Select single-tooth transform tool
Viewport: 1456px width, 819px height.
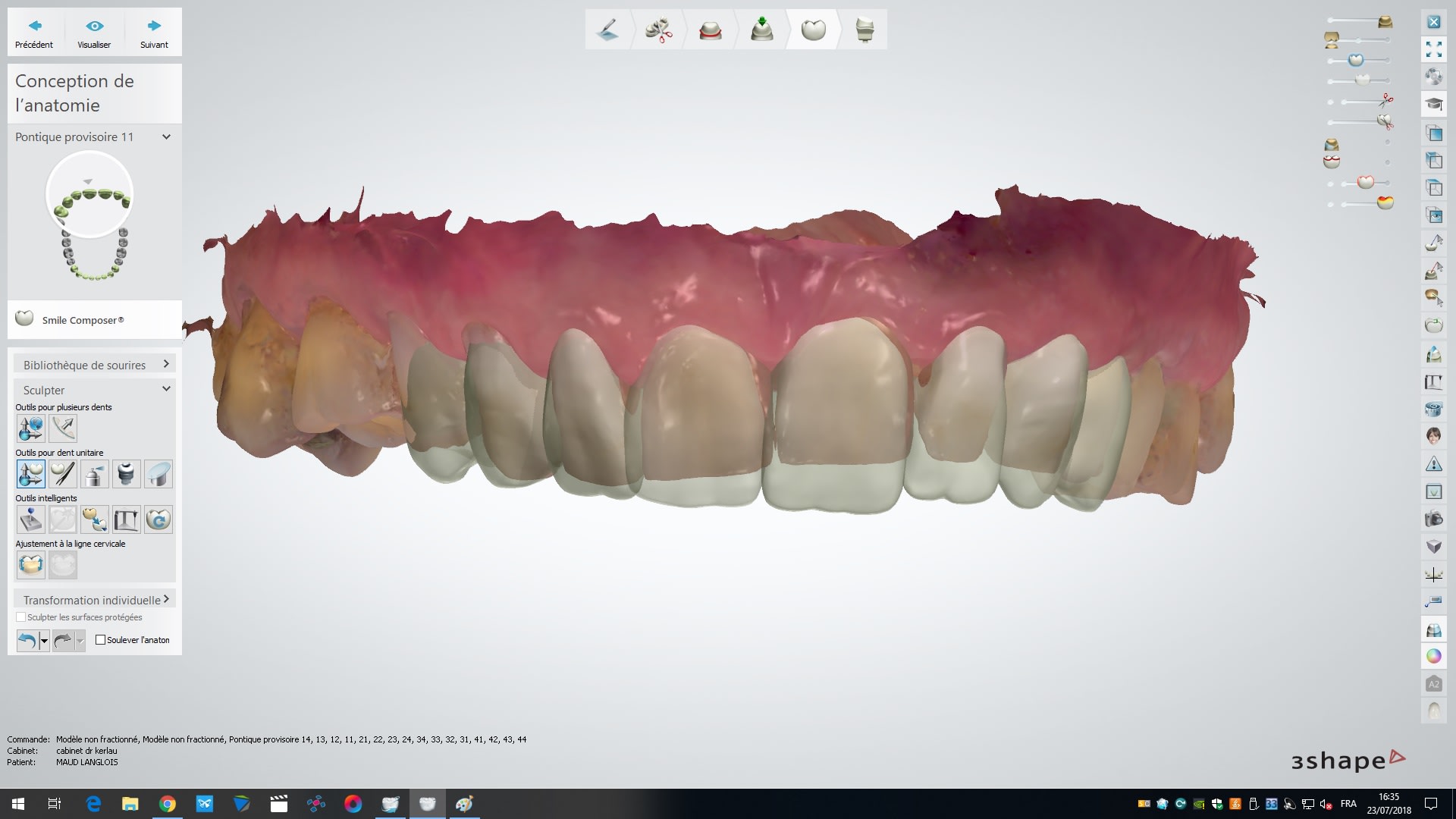(31, 474)
